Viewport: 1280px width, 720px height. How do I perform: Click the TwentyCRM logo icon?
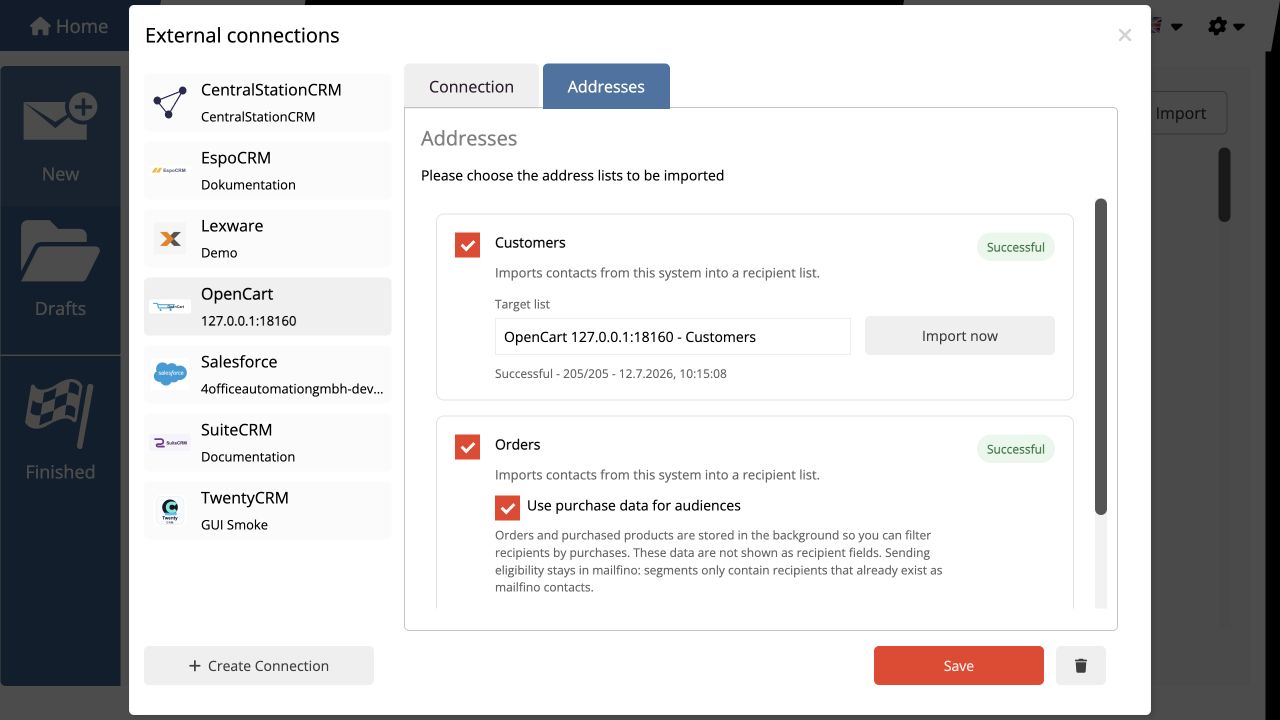(x=170, y=510)
